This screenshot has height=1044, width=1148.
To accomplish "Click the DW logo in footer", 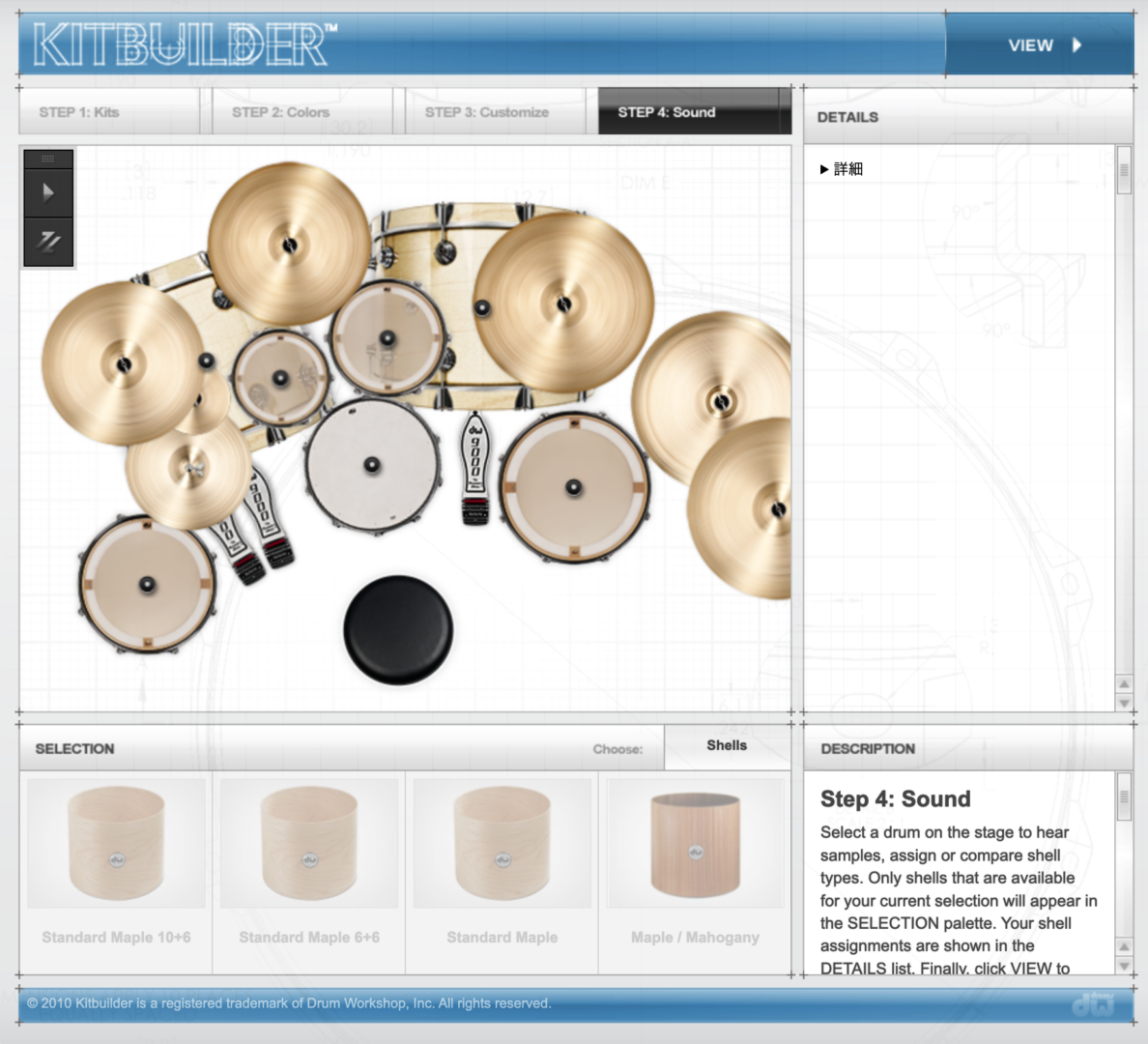I will click(x=1092, y=1003).
